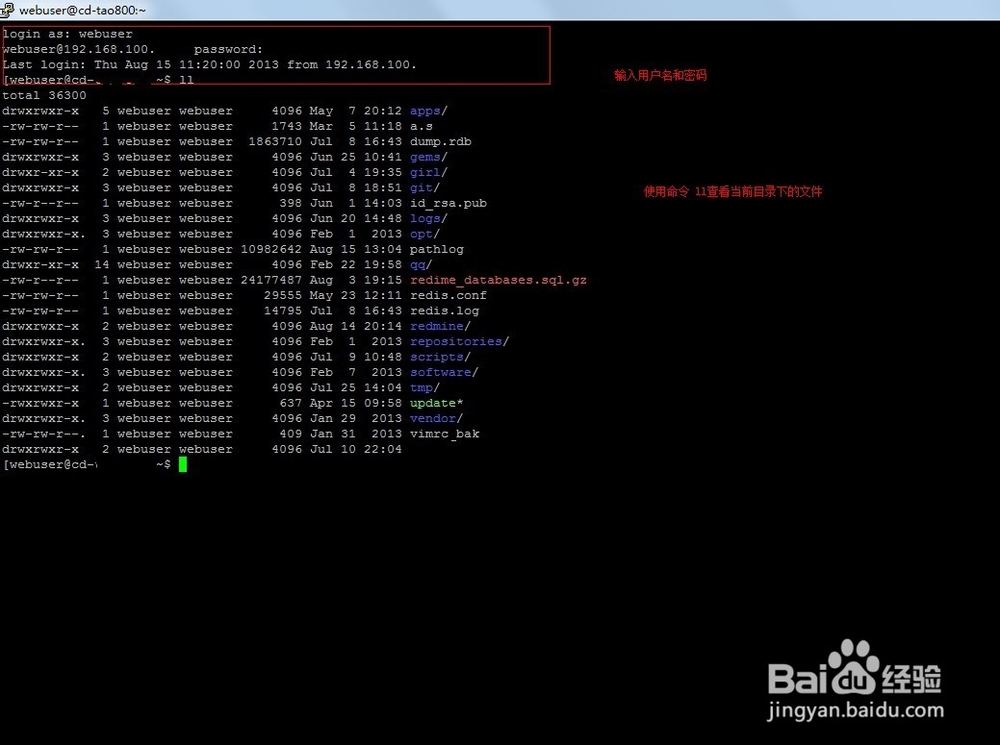Select the 'Last login: Thu Aug 15' line
Screen dimensions: 1000x745
pos(209,64)
